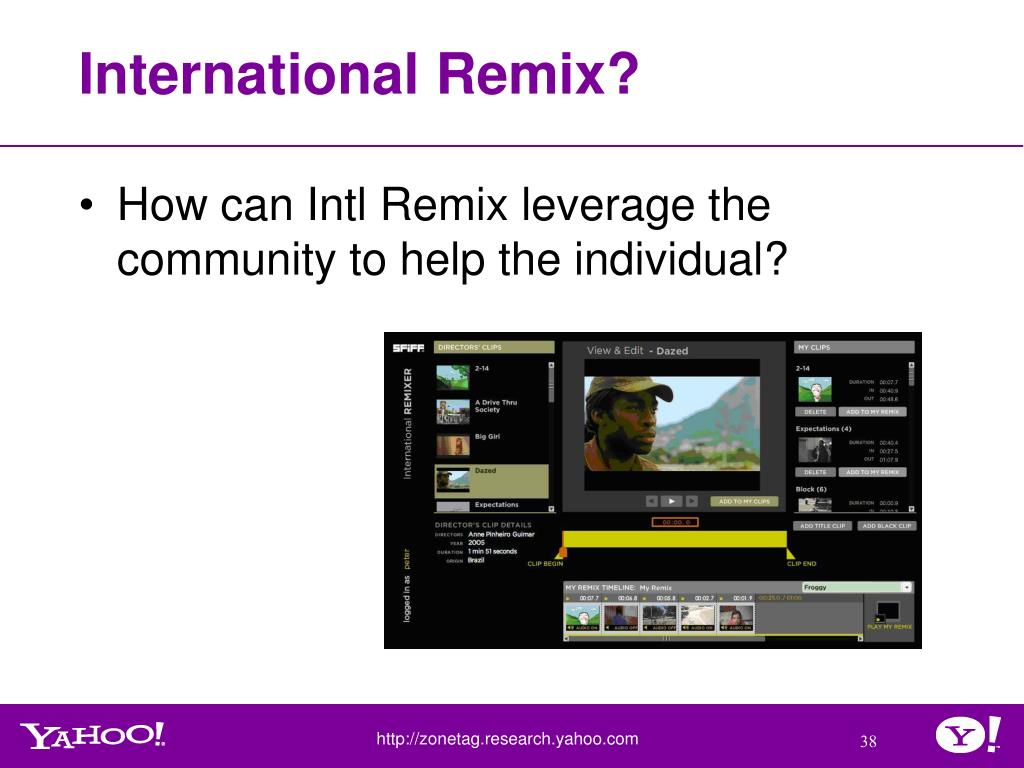Add the 2-14 clip to my remix
This screenshot has height=768, width=1024.
(872, 412)
